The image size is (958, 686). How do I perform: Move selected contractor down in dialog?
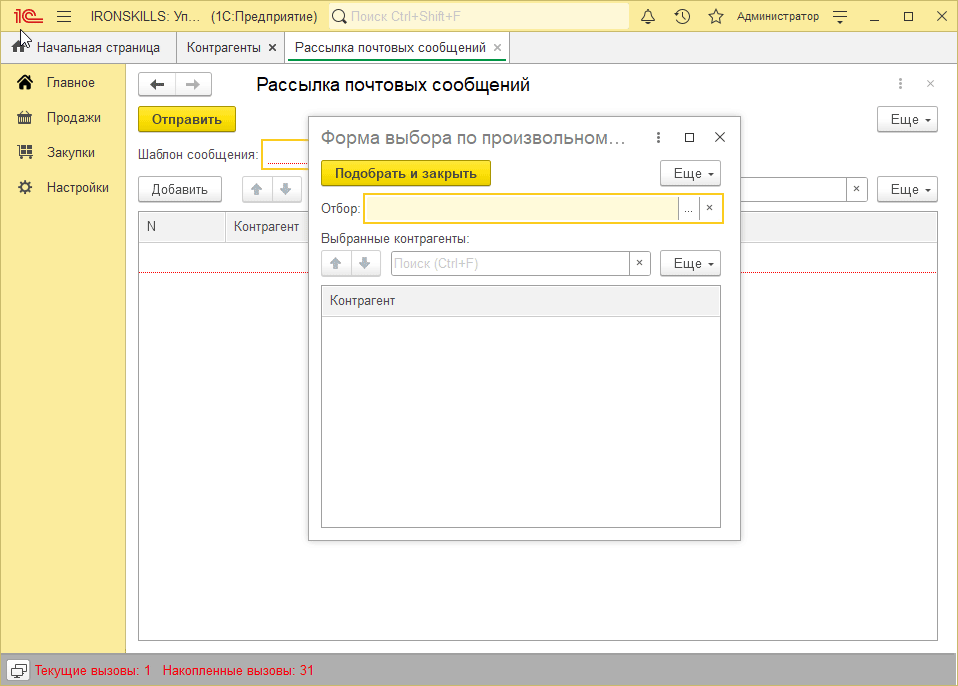click(x=365, y=263)
